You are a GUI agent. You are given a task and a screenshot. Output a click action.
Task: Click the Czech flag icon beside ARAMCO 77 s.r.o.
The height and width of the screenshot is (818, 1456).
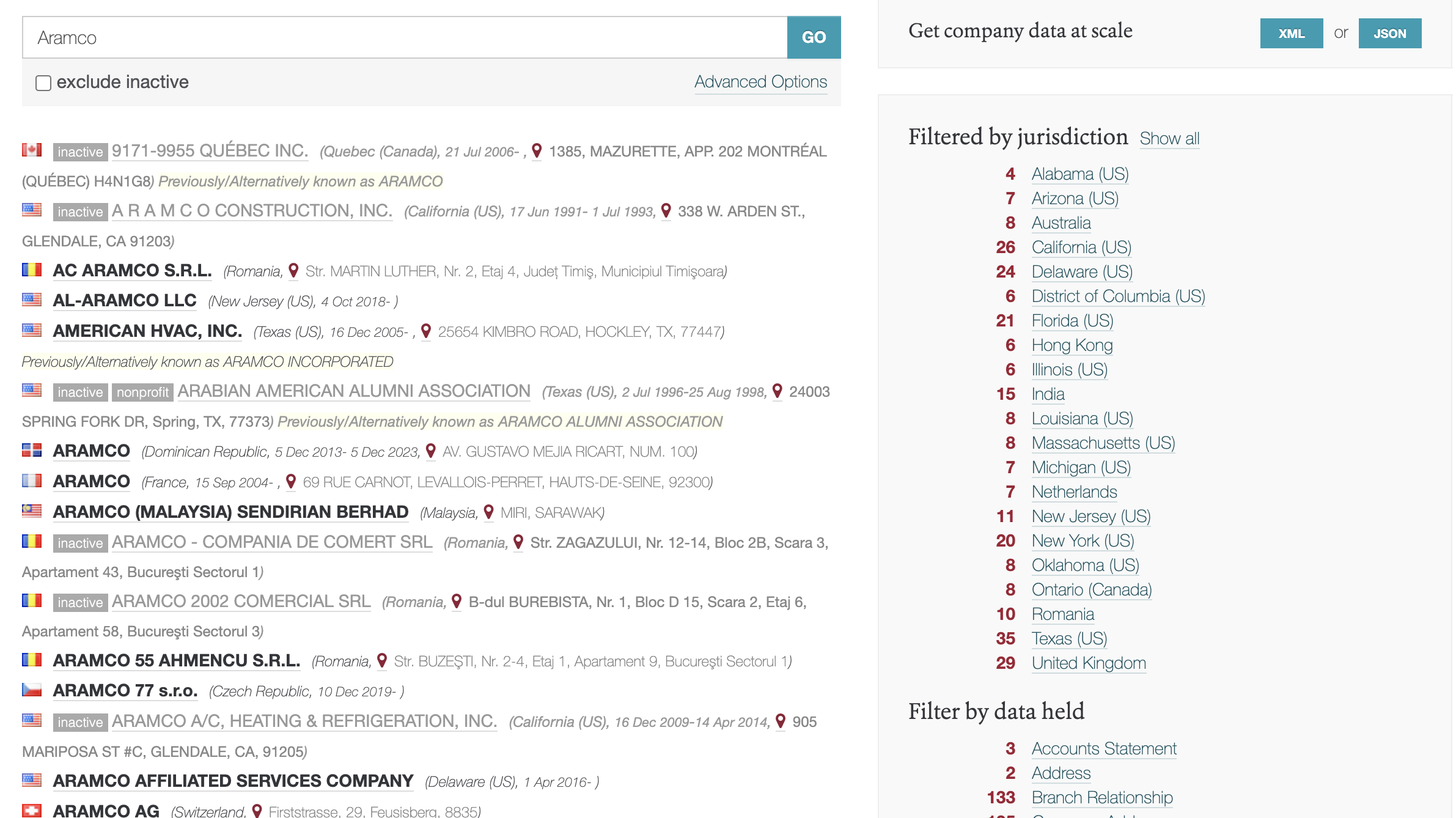click(x=32, y=690)
